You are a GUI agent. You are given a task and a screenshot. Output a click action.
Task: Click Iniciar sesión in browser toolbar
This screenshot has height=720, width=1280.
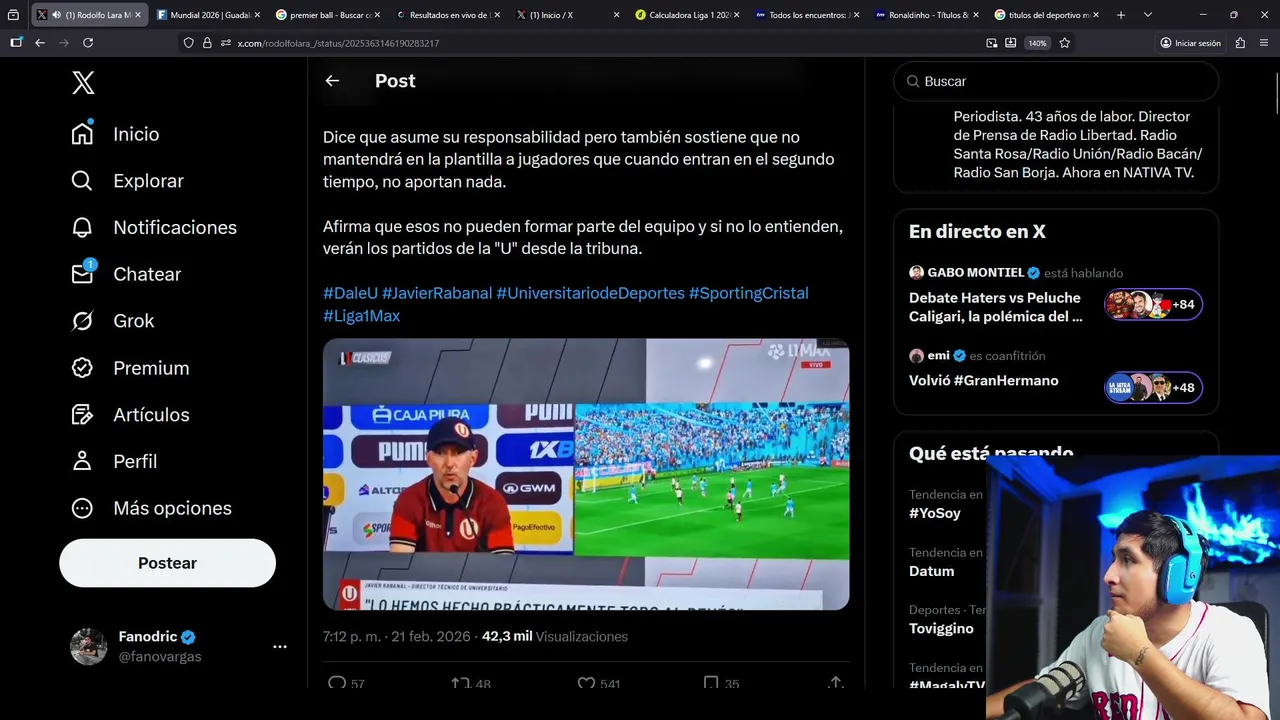(x=1190, y=43)
